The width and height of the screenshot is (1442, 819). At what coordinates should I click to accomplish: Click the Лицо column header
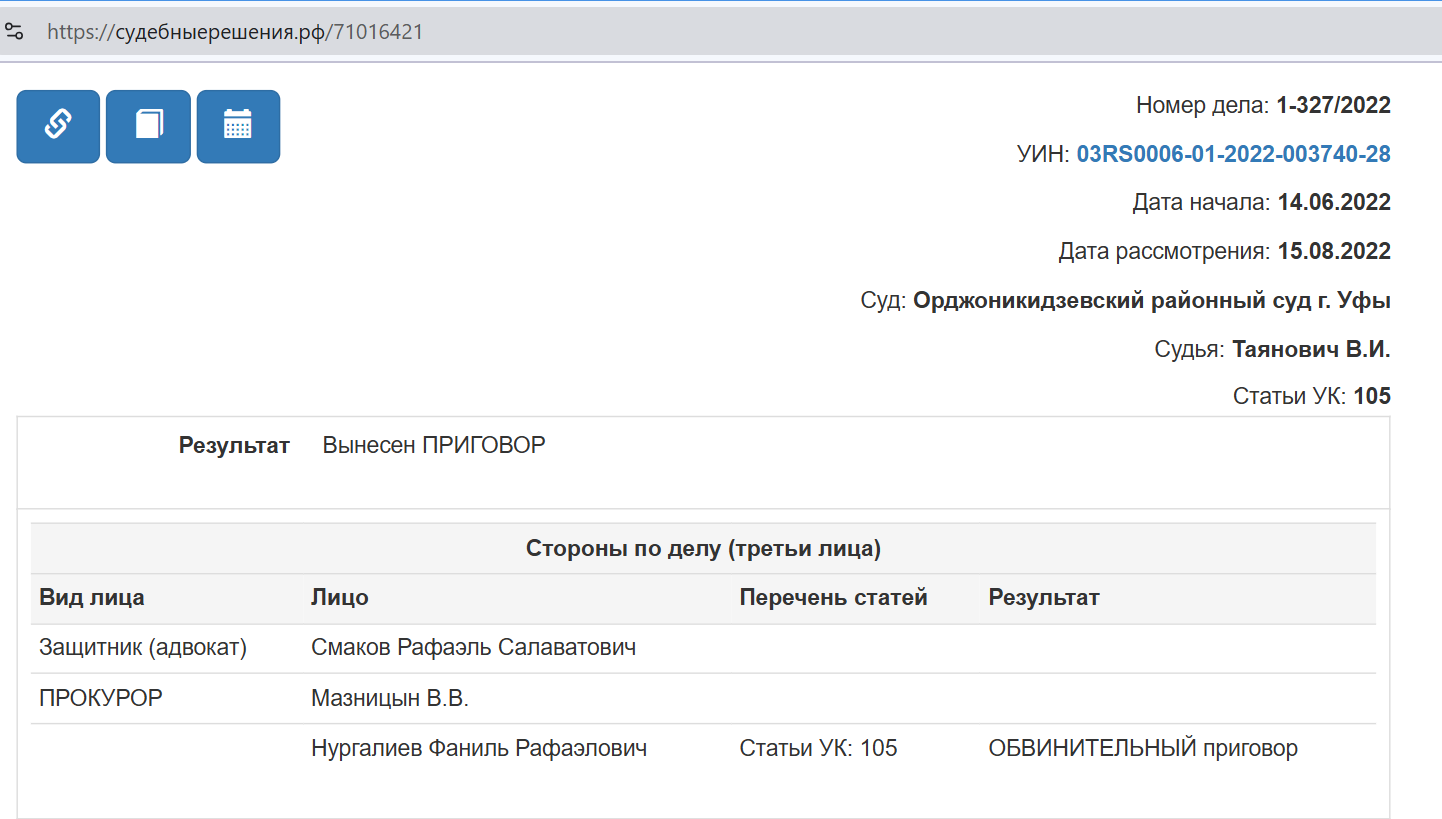(x=340, y=598)
